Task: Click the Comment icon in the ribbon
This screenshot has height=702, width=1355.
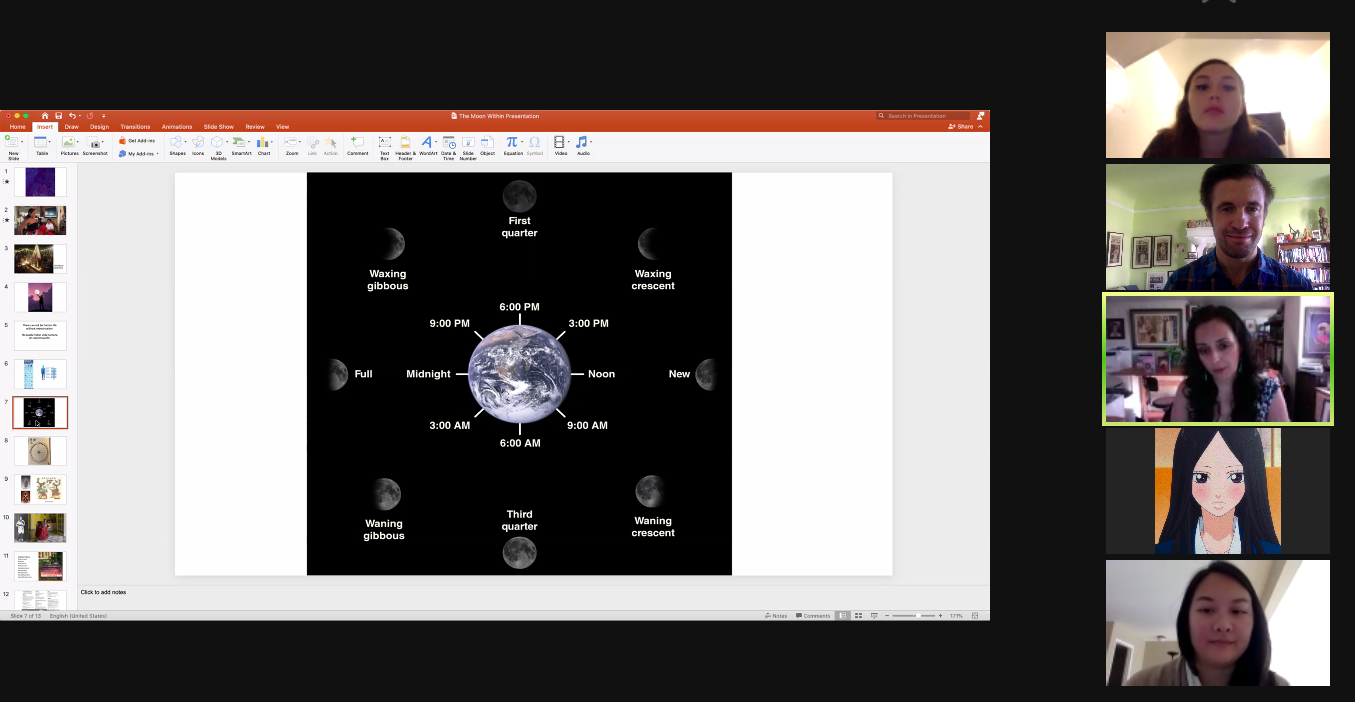Action: [x=357, y=143]
